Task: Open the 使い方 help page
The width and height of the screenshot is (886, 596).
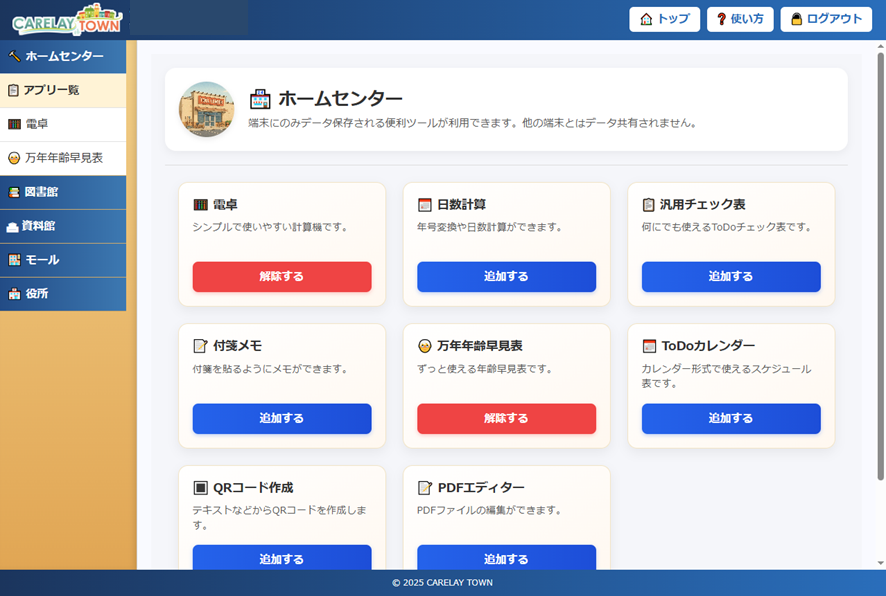Action: point(740,19)
